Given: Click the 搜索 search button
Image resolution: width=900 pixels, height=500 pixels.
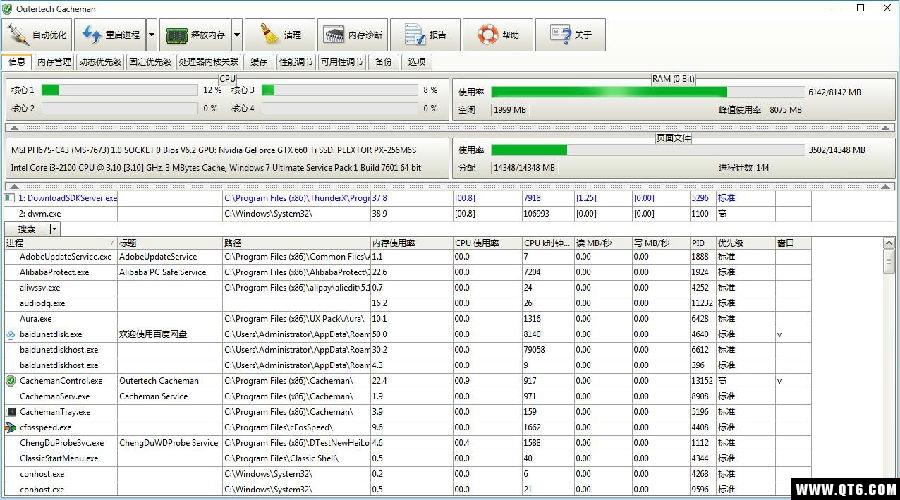Looking at the screenshot, I should (x=26, y=229).
